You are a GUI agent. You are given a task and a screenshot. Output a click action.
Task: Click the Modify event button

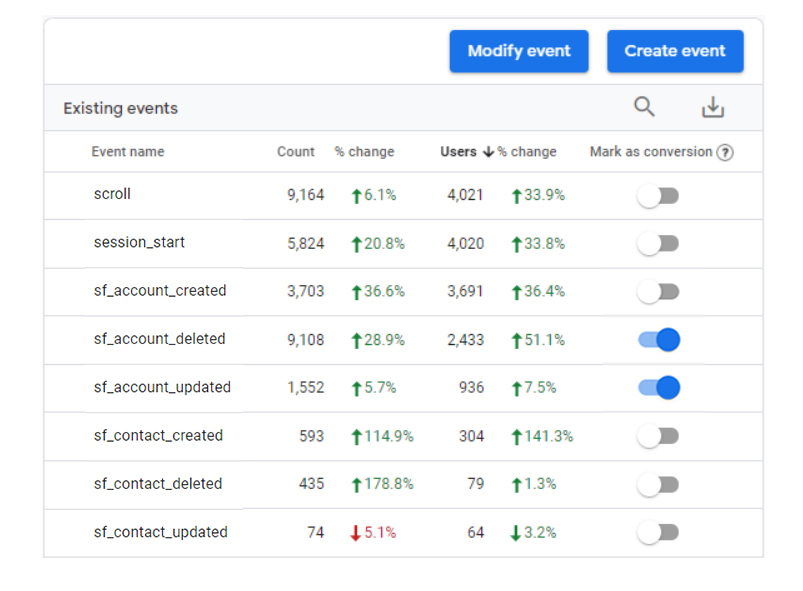click(519, 51)
